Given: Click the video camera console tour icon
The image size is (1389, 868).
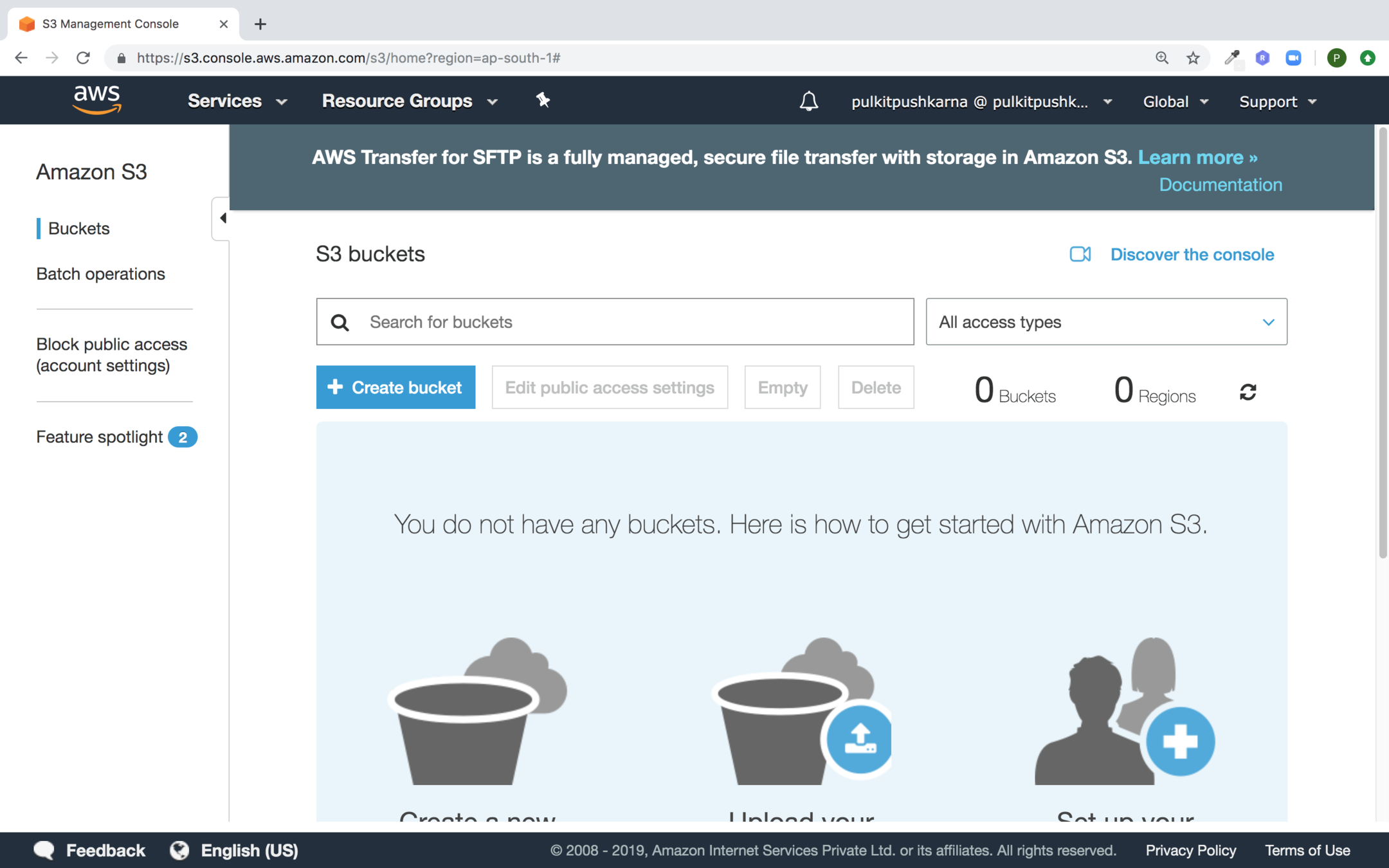Looking at the screenshot, I should tap(1080, 255).
